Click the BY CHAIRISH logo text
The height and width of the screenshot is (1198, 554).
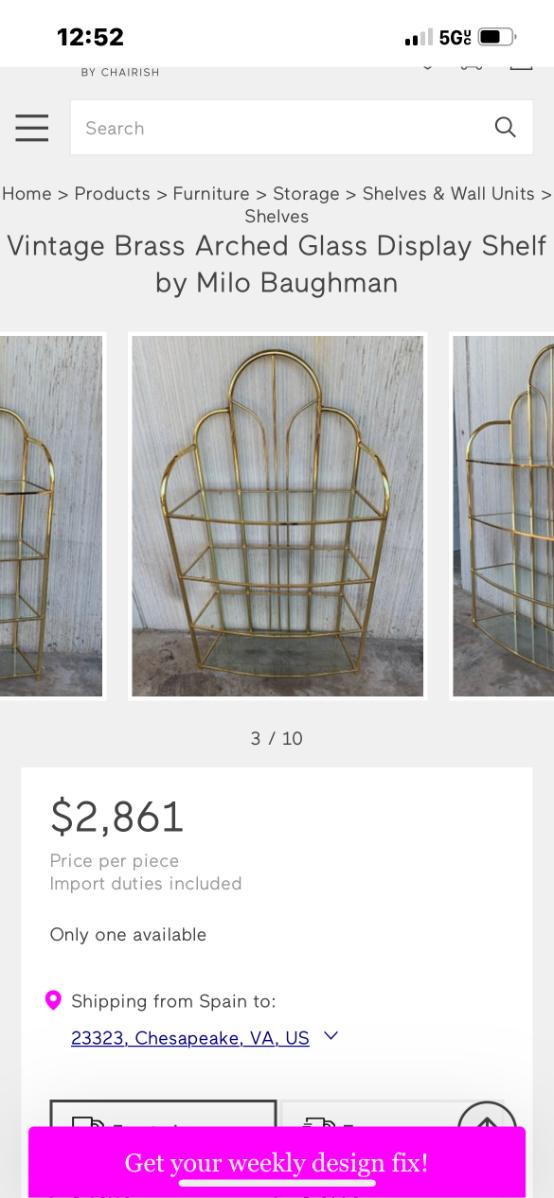click(x=120, y=72)
